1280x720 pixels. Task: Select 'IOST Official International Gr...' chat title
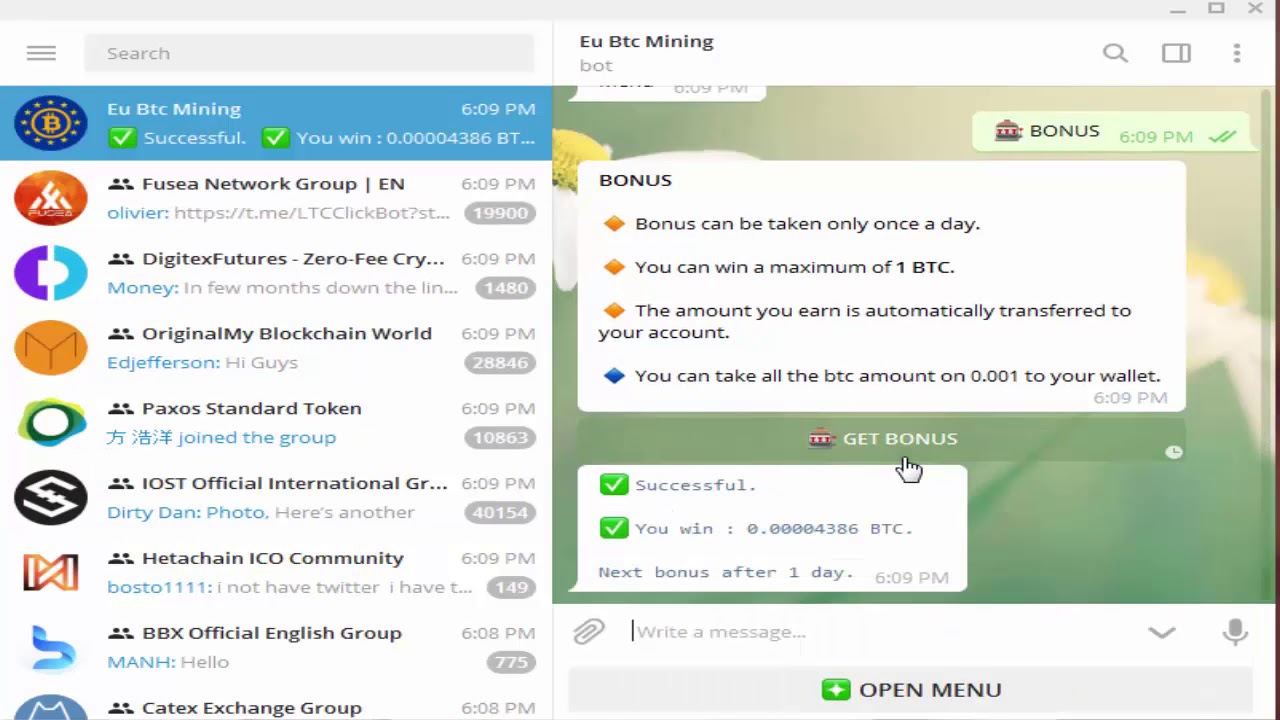point(295,484)
